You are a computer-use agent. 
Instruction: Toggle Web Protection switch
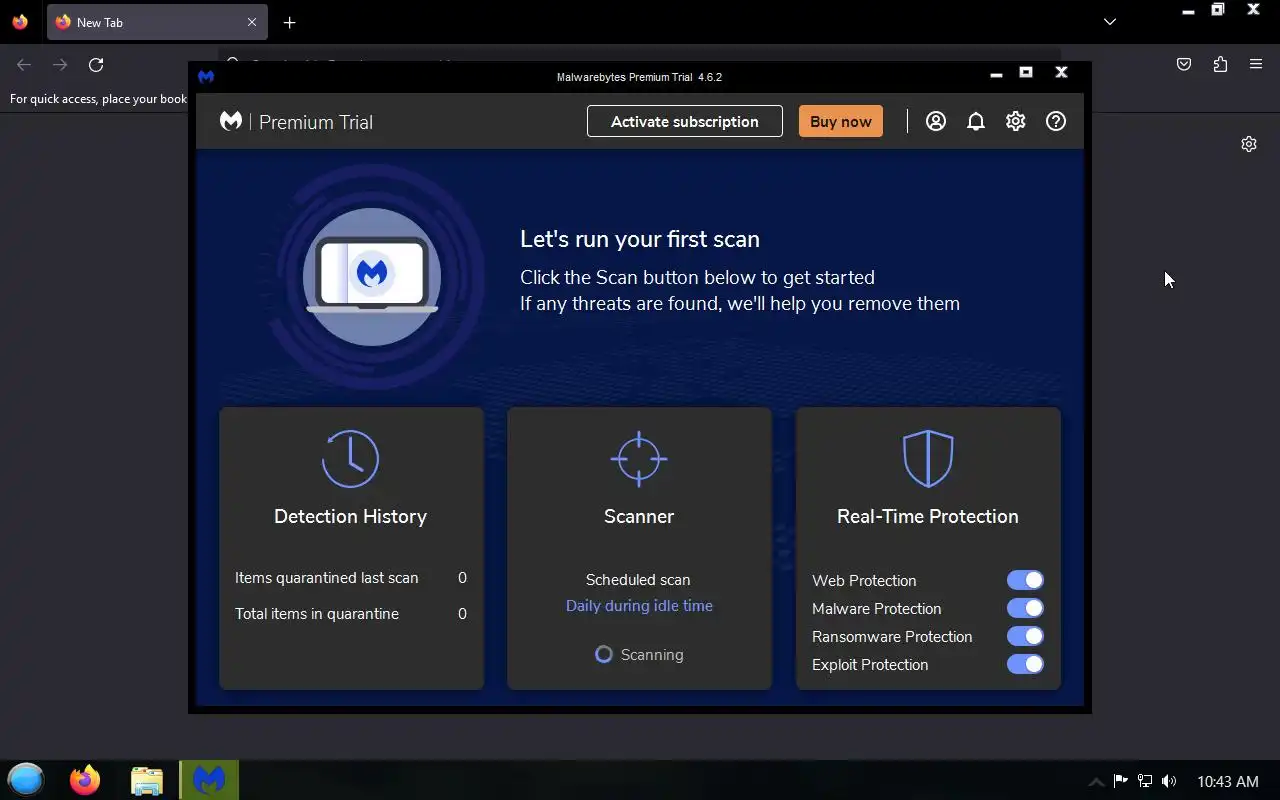click(1025, 580)
